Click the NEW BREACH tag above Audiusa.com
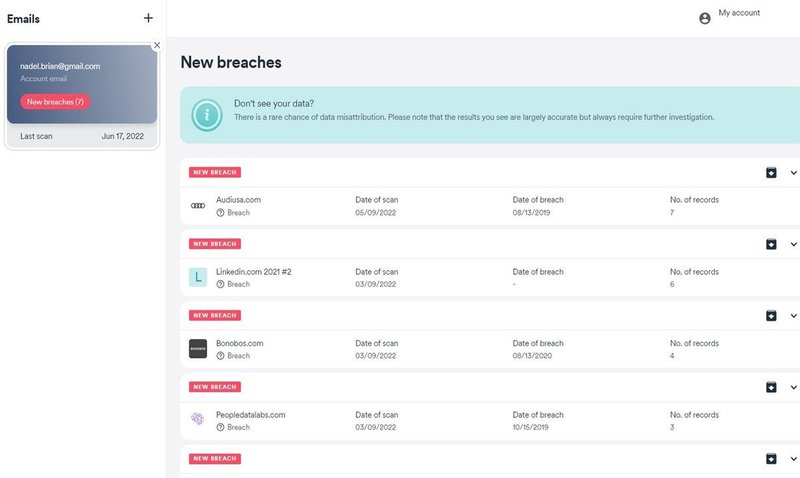 coord(215,172)
